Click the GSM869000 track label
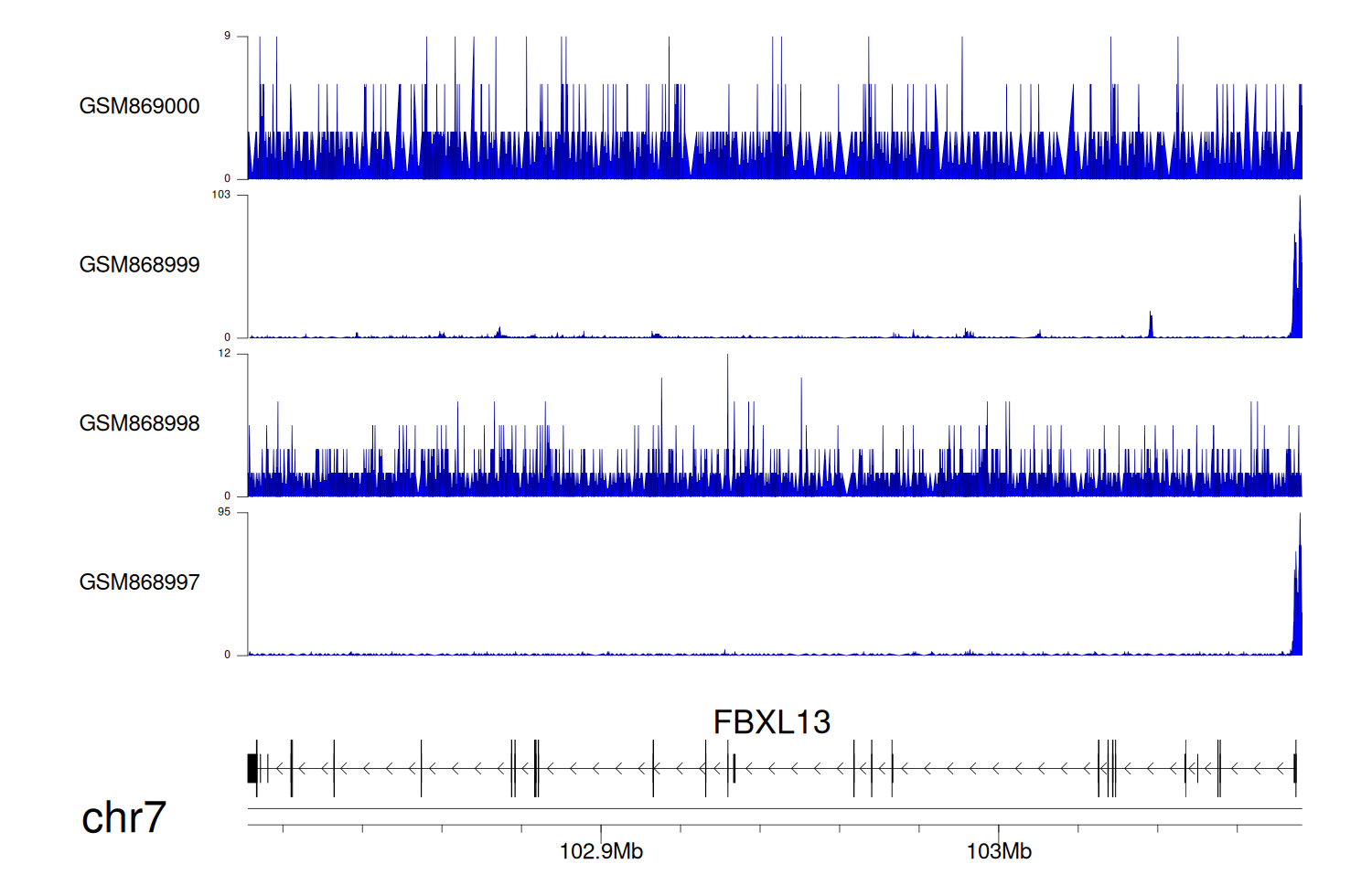1372x896 pixels. click(139, 106)
